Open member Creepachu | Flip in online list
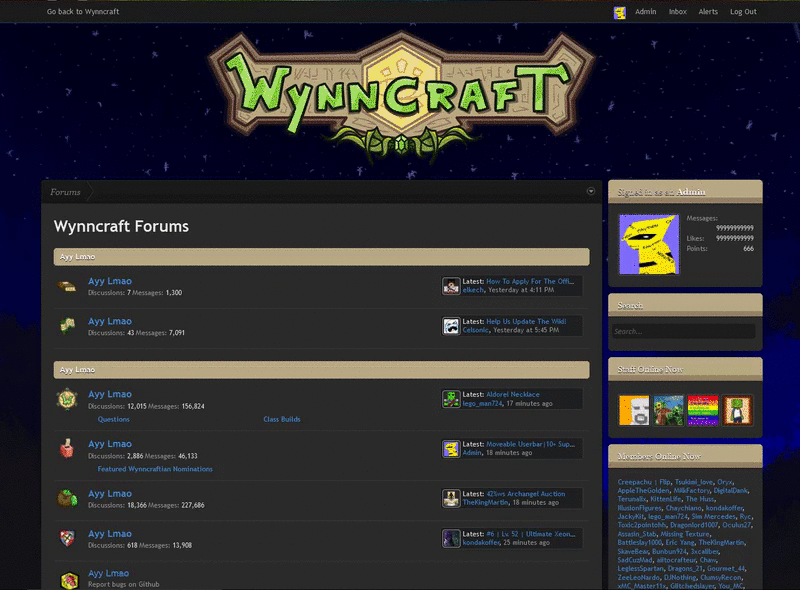Image resolution: width=800 pixels, height=590 pixels. tap(644, 482)
